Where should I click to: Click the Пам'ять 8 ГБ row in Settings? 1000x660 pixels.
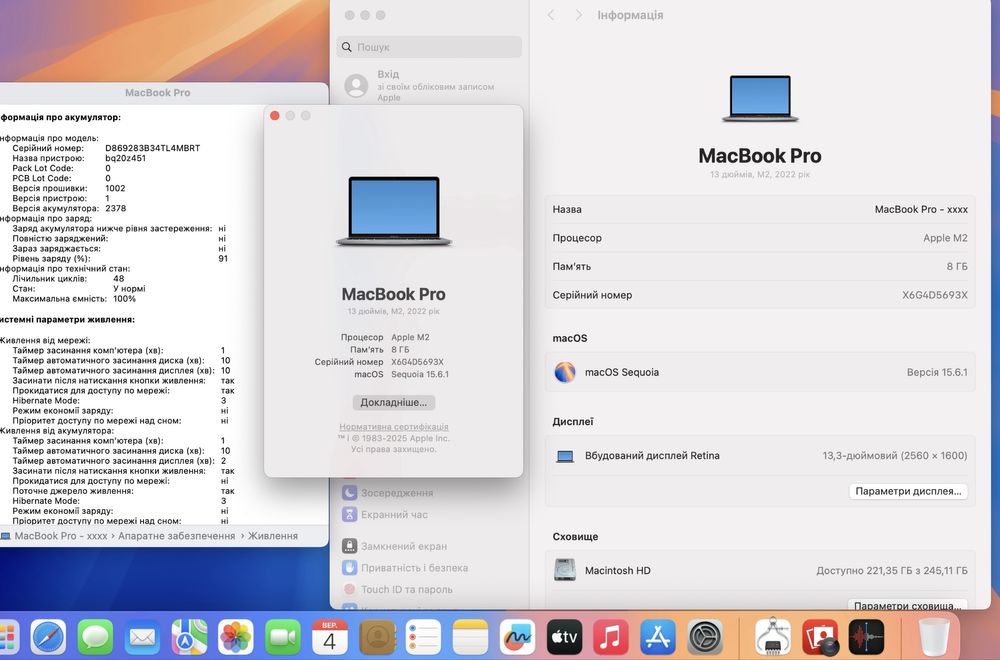tap(760, 267)
